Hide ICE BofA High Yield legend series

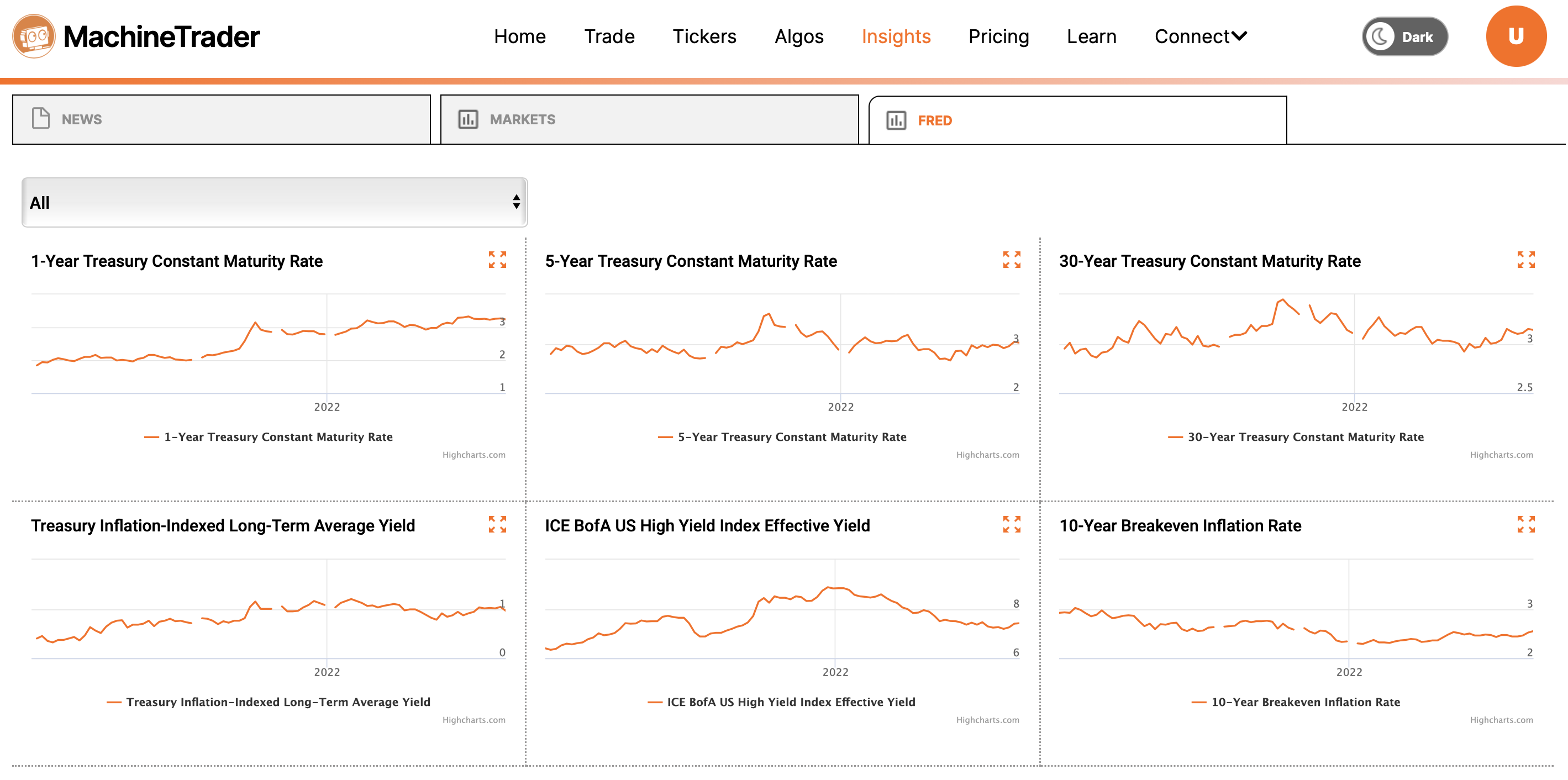coord(791,702)
